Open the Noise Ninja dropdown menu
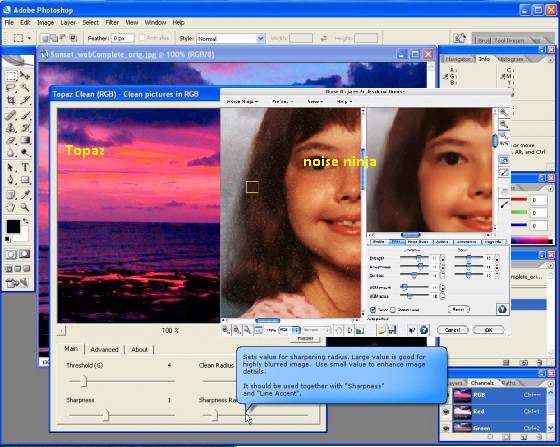 [x=242, y=102]
